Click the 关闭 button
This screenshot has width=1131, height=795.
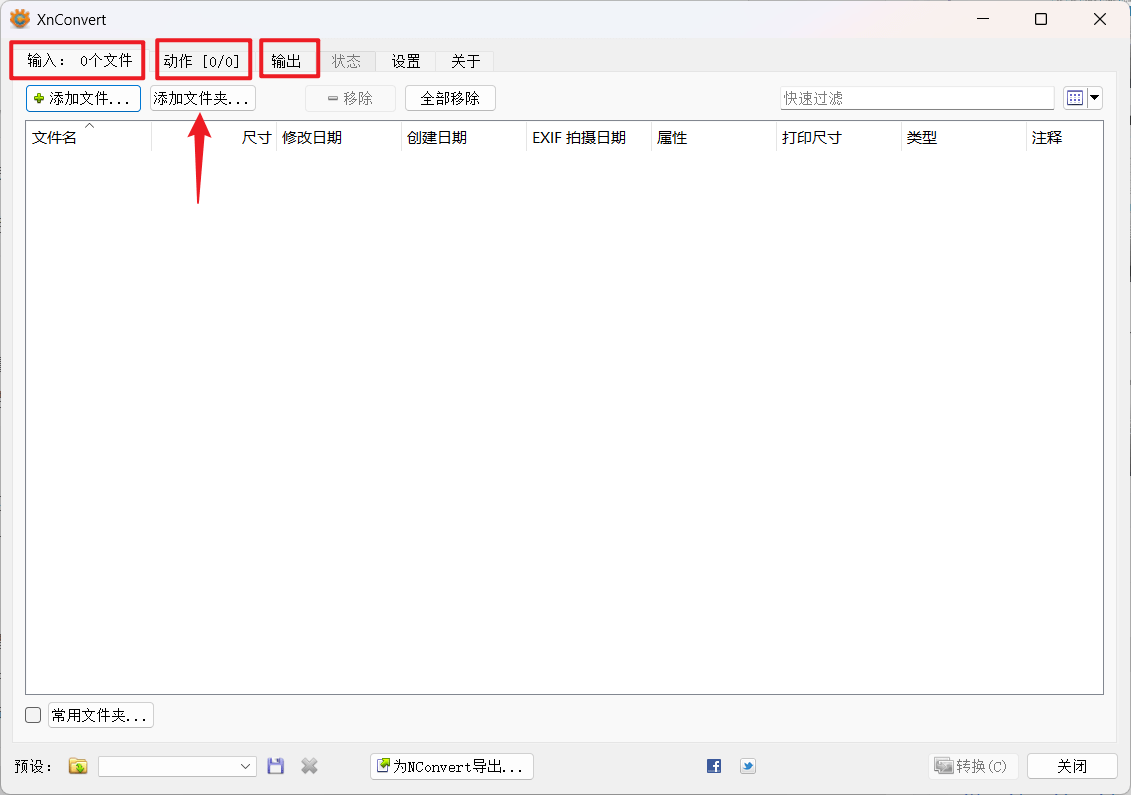point(1072,766)
